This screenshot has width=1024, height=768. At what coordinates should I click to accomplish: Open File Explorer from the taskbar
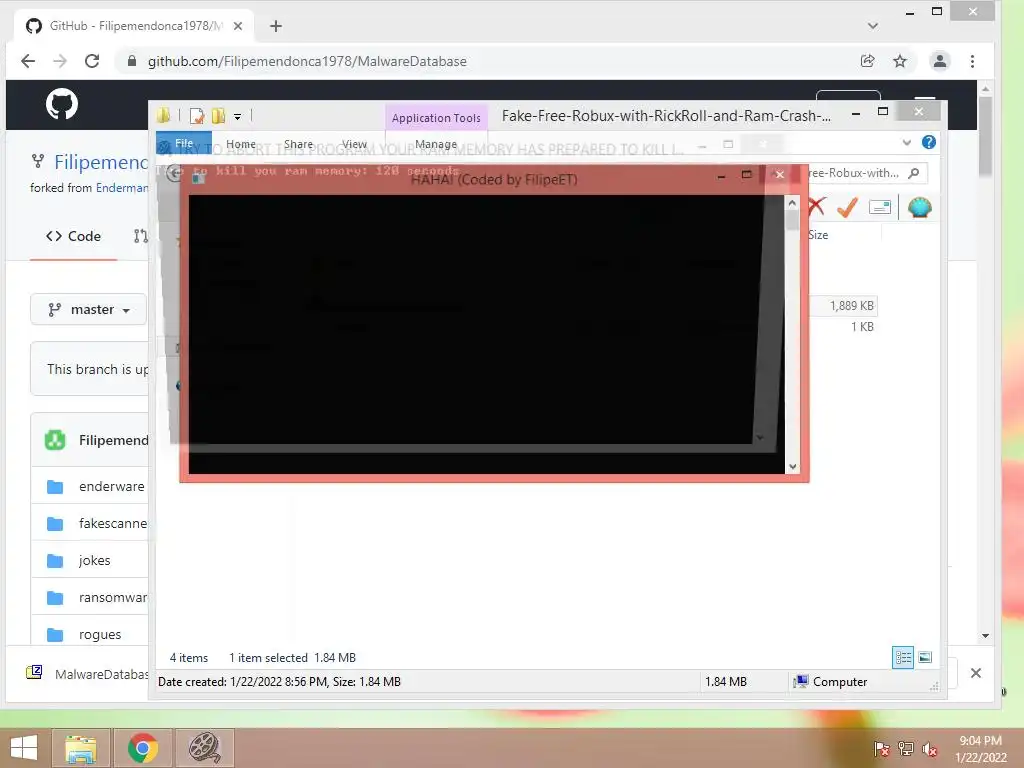coord(81,748)
